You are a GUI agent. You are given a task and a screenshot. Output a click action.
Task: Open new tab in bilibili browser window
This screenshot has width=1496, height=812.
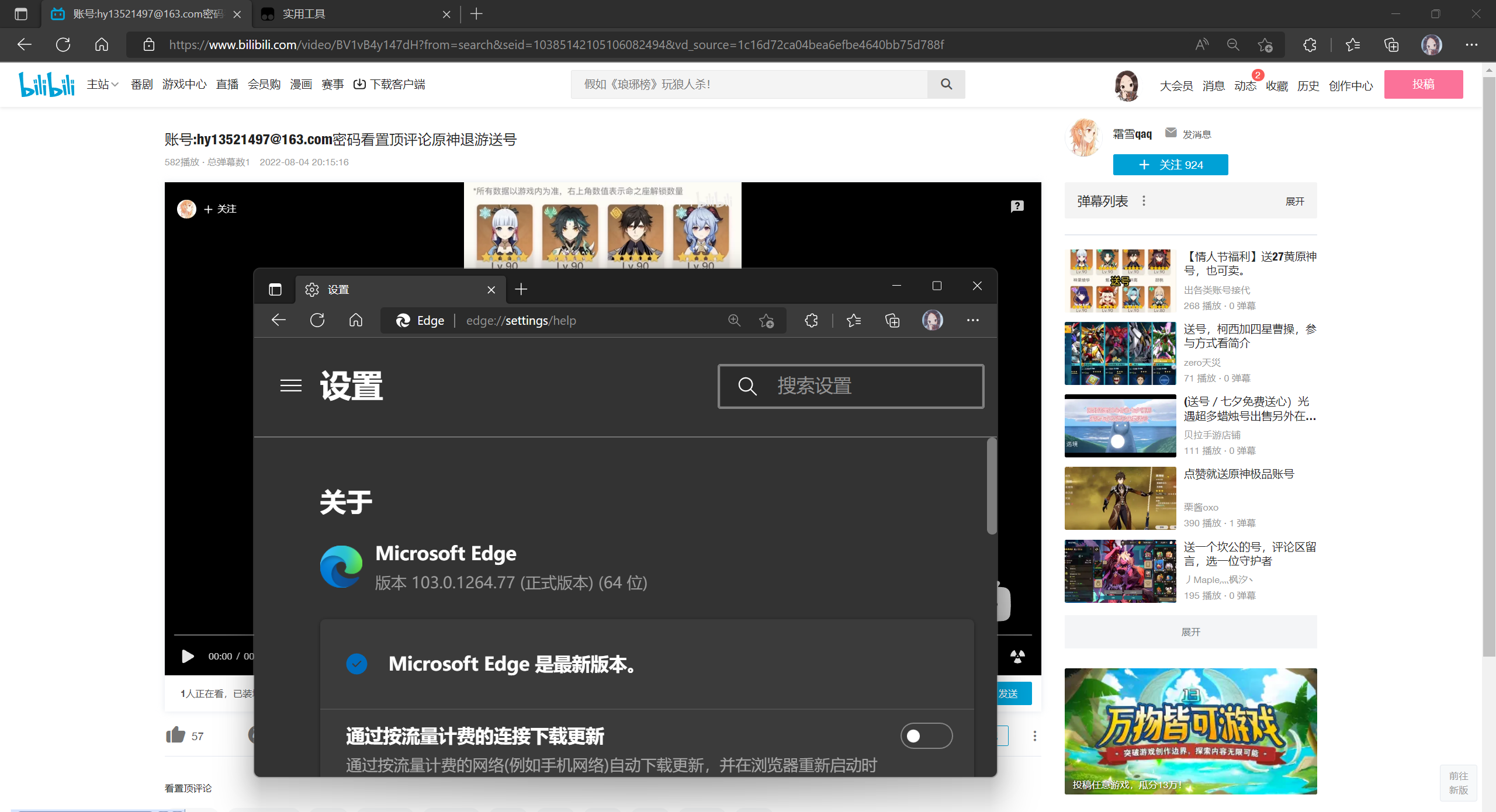coord(476,14)
